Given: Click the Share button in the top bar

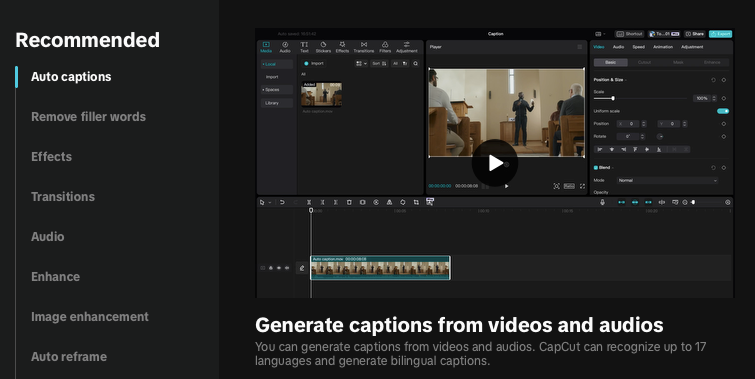Looking at the screenshot, I should click(695, 34).
